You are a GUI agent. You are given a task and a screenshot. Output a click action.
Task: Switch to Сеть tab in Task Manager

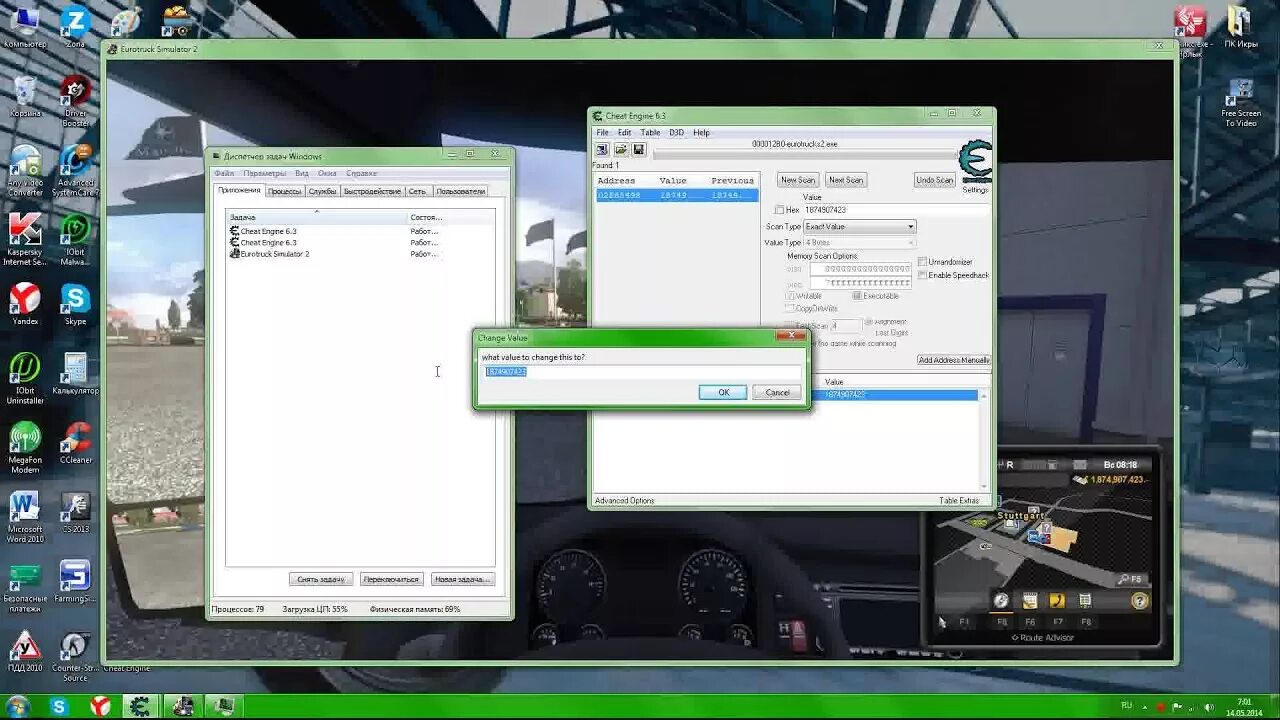tap(417, 191)
